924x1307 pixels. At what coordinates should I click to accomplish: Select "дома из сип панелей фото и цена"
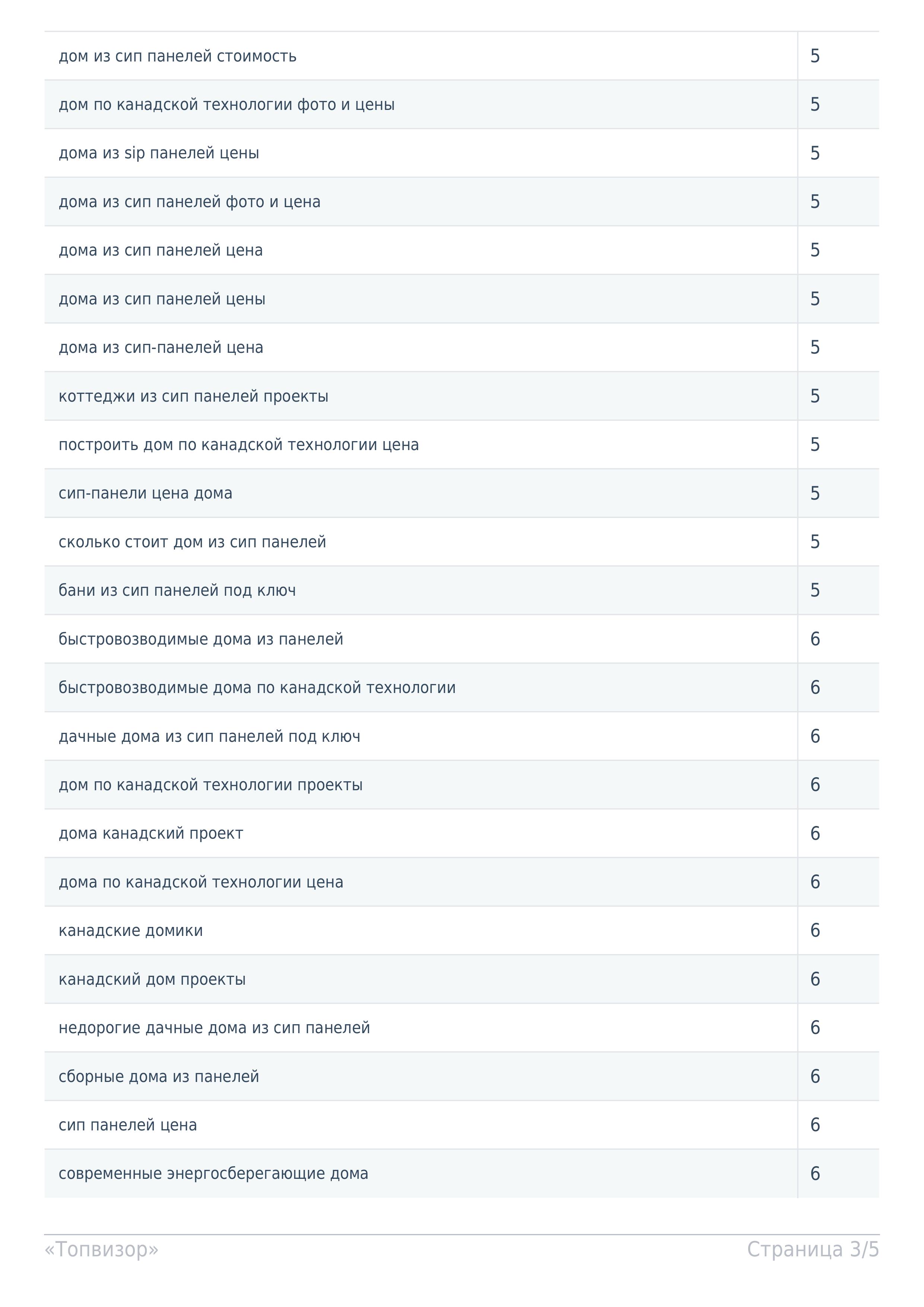(190, 202)
